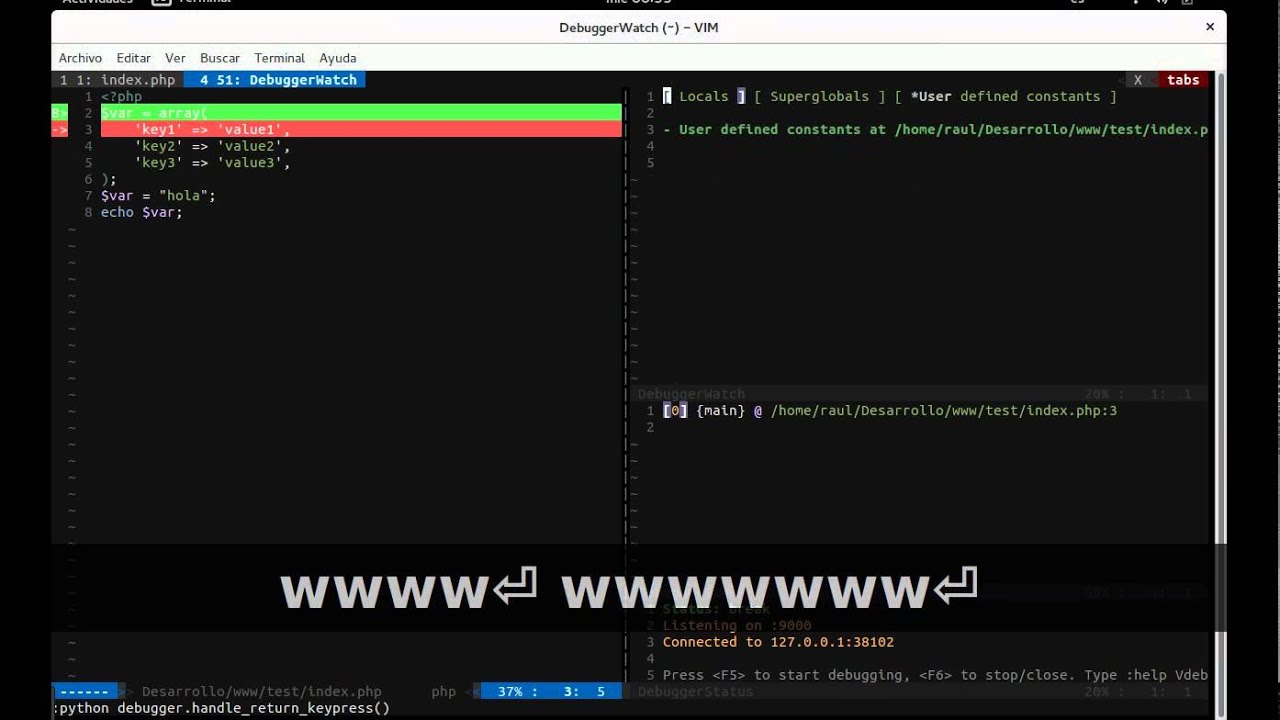Click the DebuggerWatch (~) - VIM title bar
This screenshot has height=720, width=1280.
[x=638, y=27]
